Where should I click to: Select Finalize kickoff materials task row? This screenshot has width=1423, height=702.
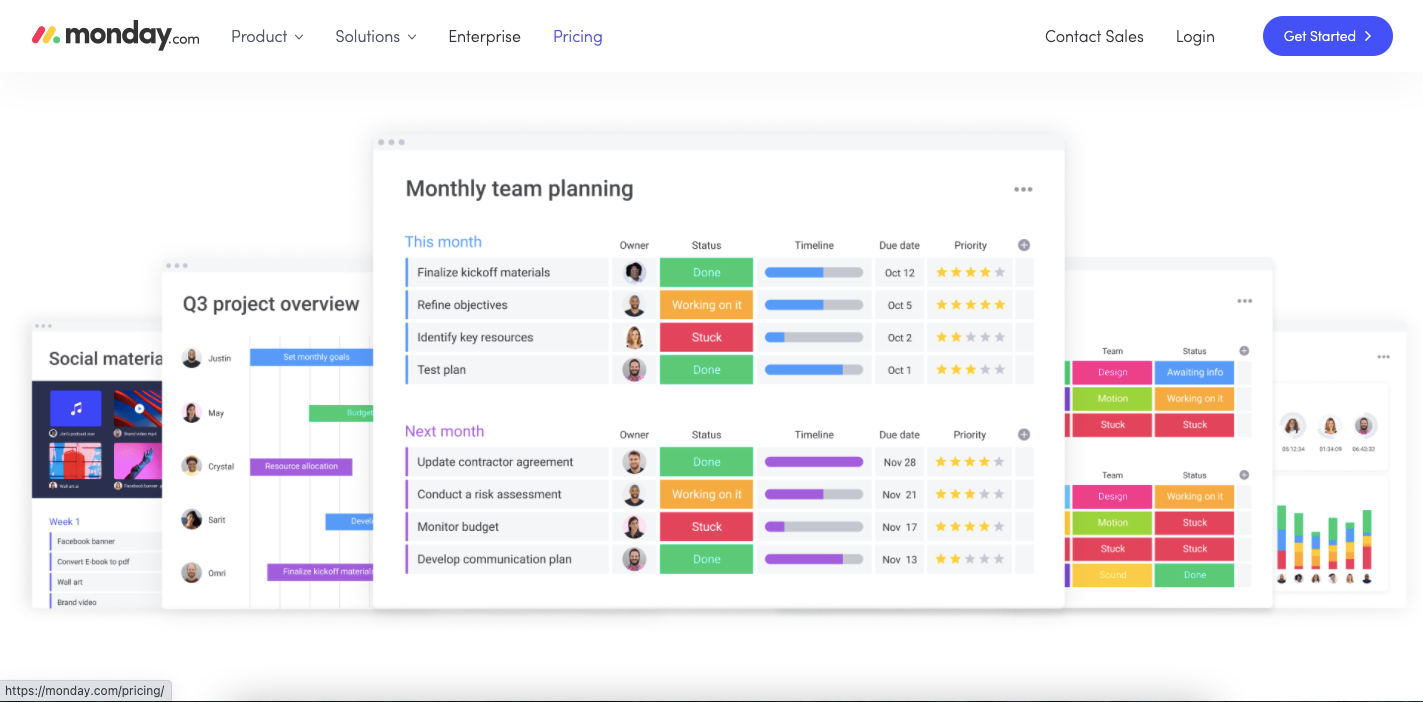[x=719, y=272]
